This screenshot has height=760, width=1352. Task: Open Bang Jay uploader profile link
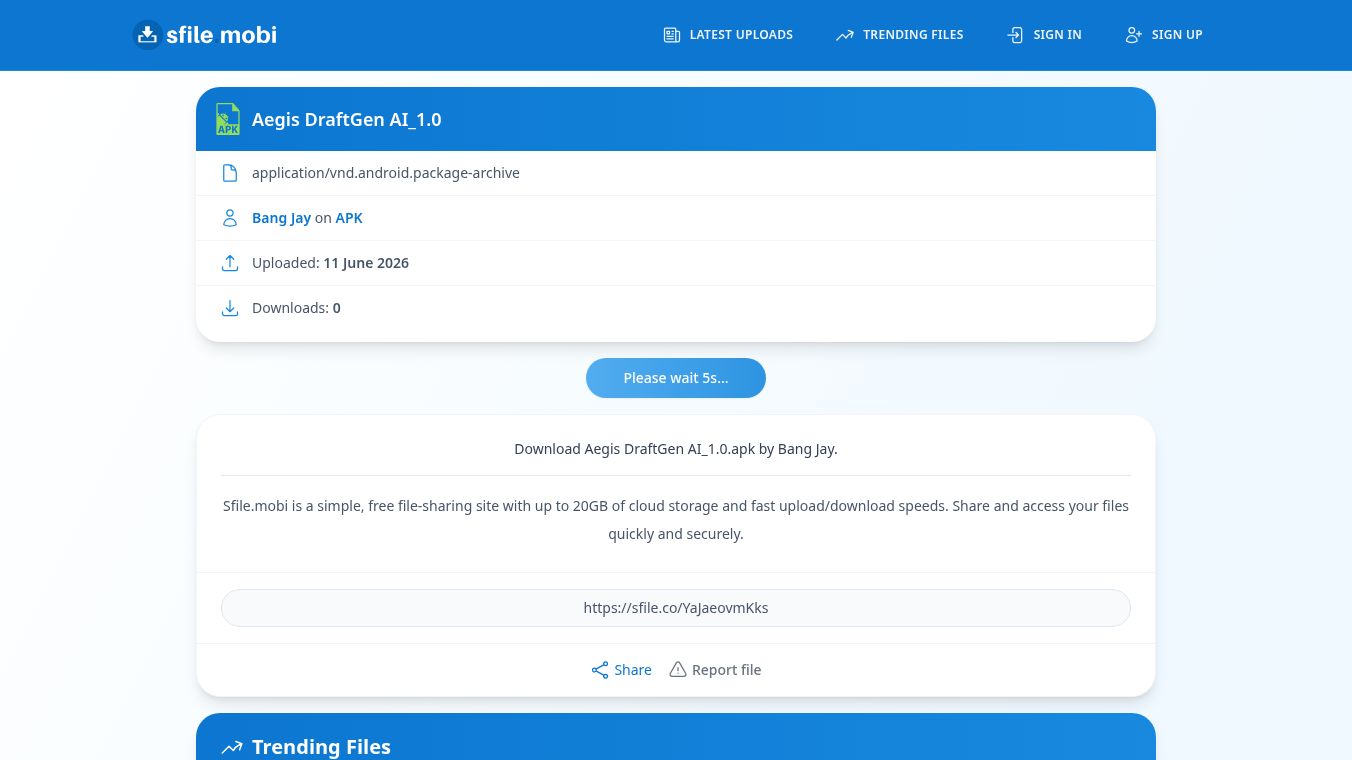pyautogui.click(x=281, y=218)
